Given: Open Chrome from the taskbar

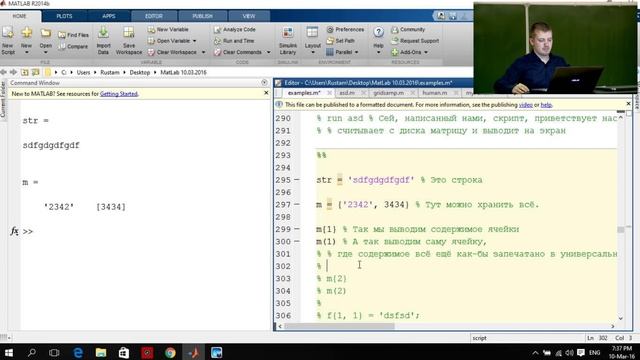Looking at the screenshot, I should click(x=170, y=352).
